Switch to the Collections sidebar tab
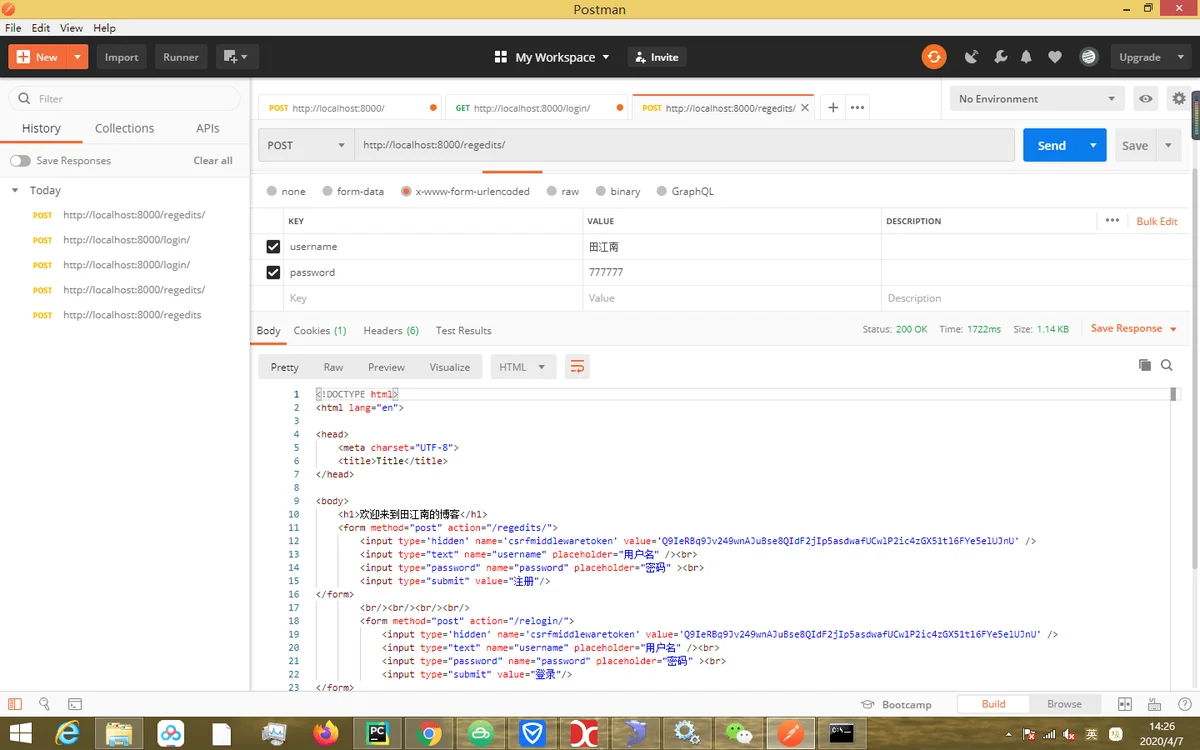The image size is (1200, 750). 124,128
